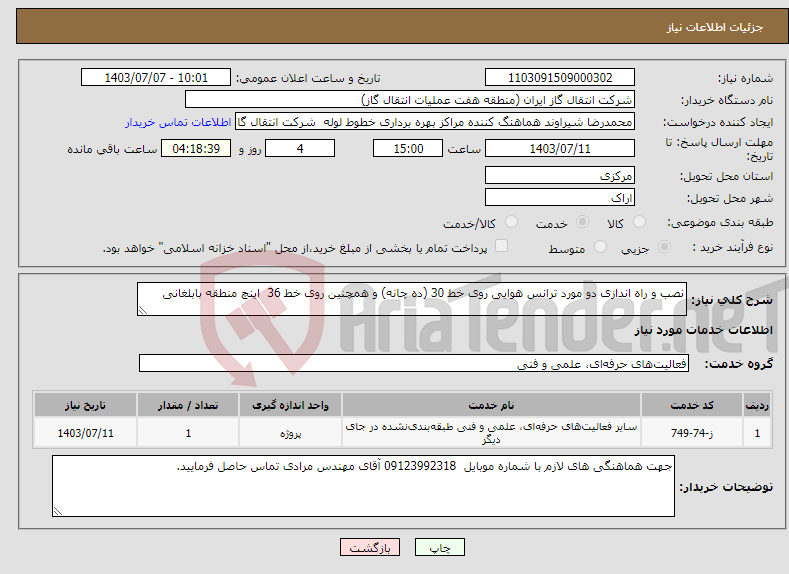Click the نام خدمت column header
The image size is (789, 574).
tap(491, 405)
